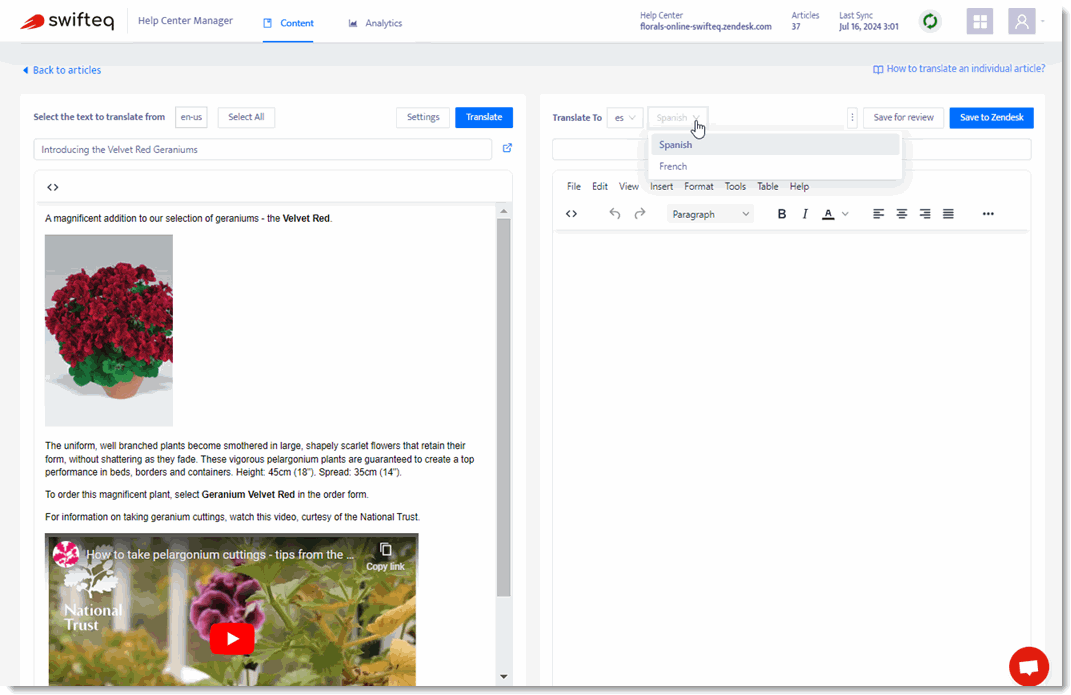
Task: Open the Insert menu
Action: pyautogui.click(x=661, y=186)
